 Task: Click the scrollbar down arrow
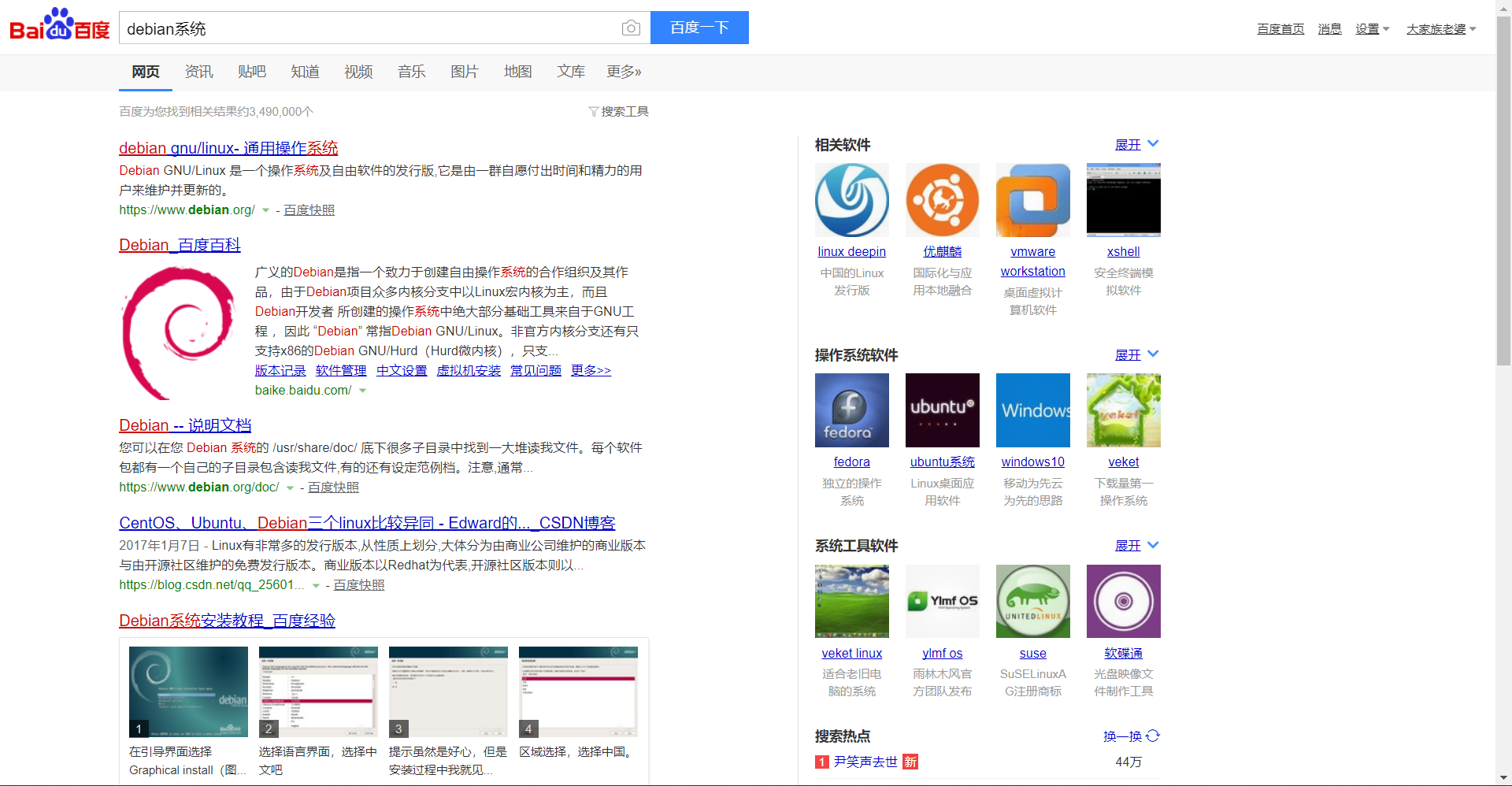pos(1503,777)
